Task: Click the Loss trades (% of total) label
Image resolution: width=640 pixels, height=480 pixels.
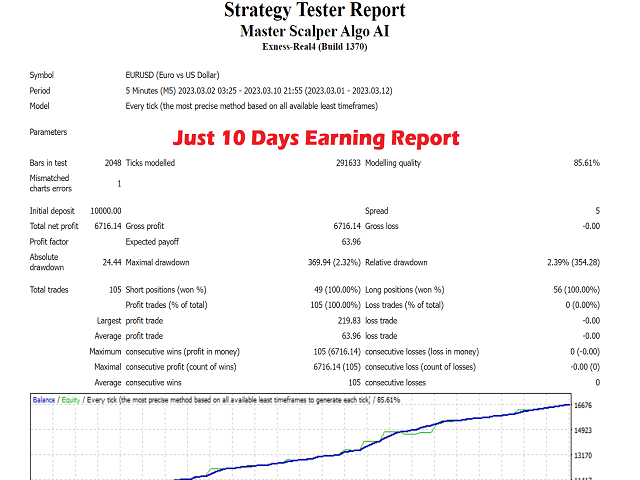Action: click(x=404, y=305)
